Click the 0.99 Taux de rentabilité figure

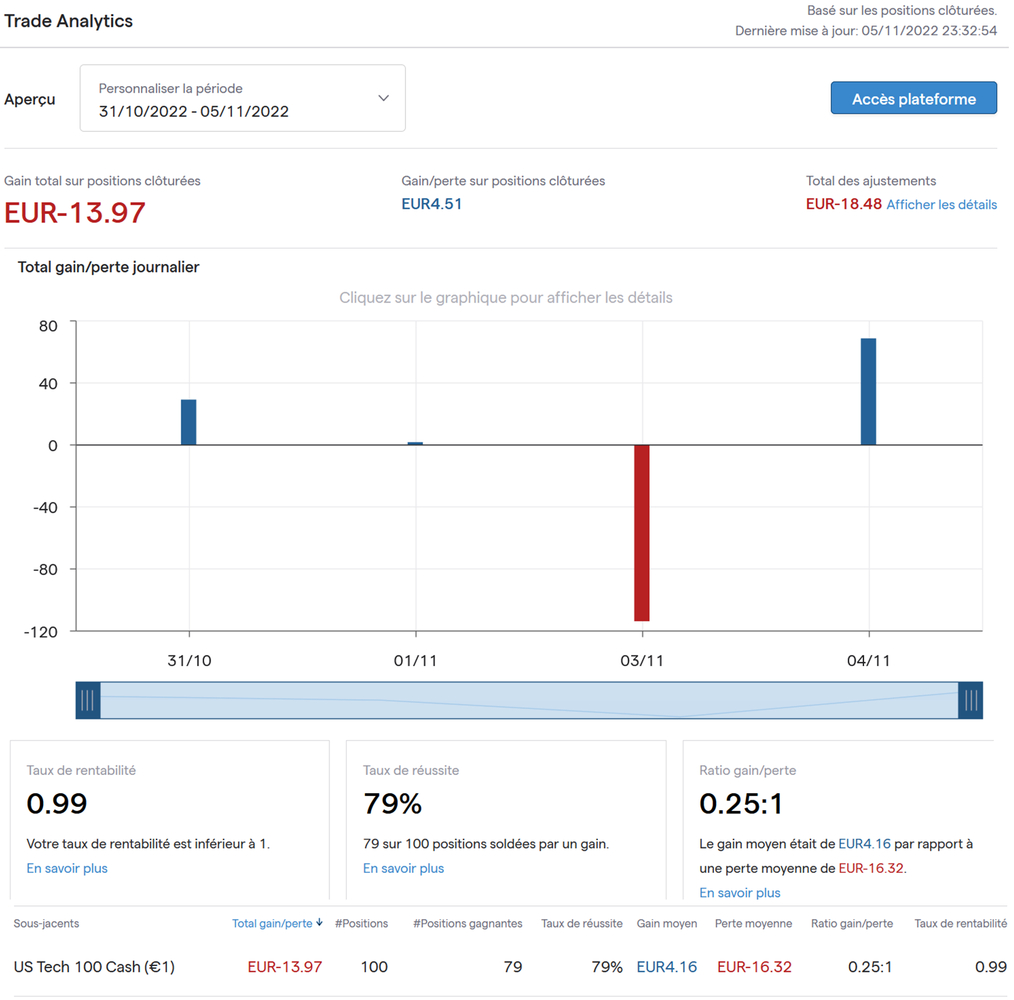pos(57,804)
